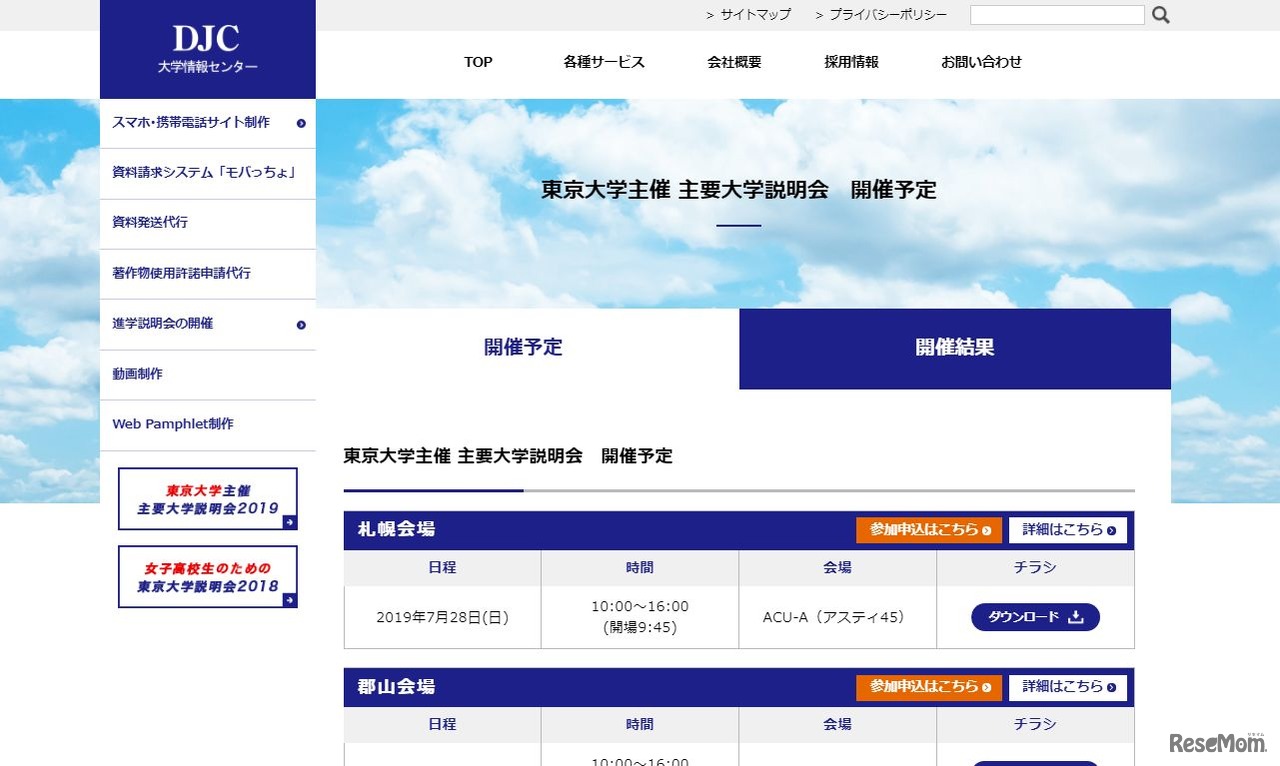This screenshot has height=766, width=1280.
Task: Click 参加申込はこちら for 札幌会場
Action: point(929,530)
